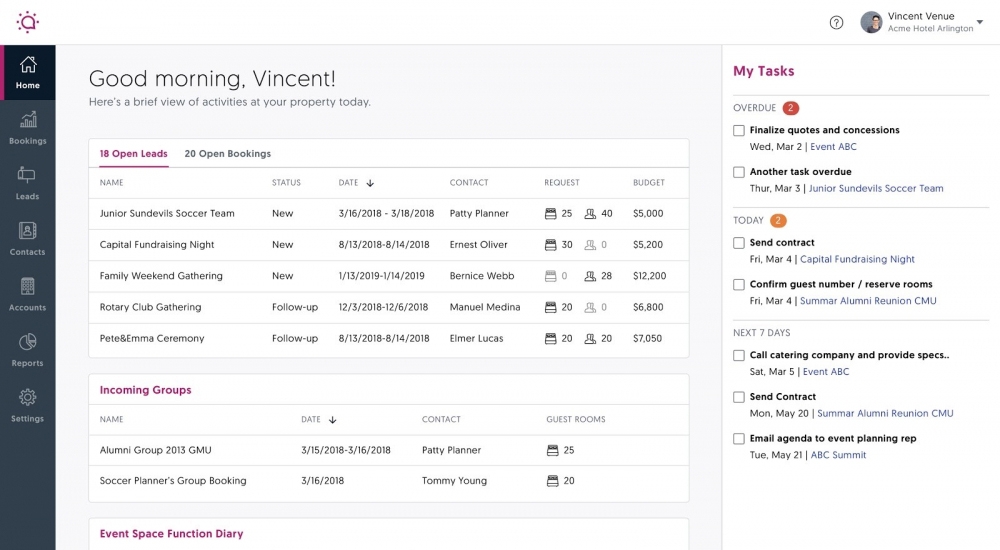Tick Email agenda to event planning rep

(x=739, y=439)
